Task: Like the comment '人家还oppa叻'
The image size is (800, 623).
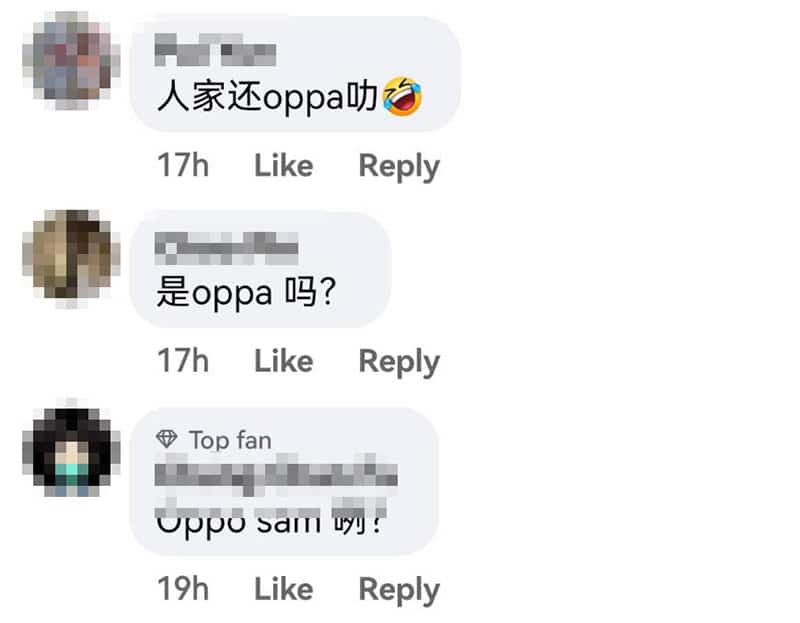Action: [x=284, y=165]
